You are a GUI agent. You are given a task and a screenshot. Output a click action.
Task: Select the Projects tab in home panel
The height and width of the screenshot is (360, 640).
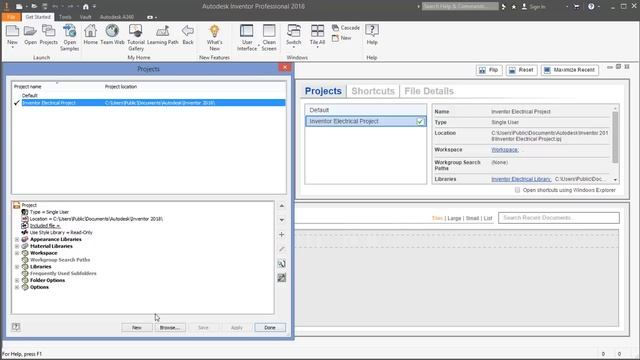pos(323,91)
